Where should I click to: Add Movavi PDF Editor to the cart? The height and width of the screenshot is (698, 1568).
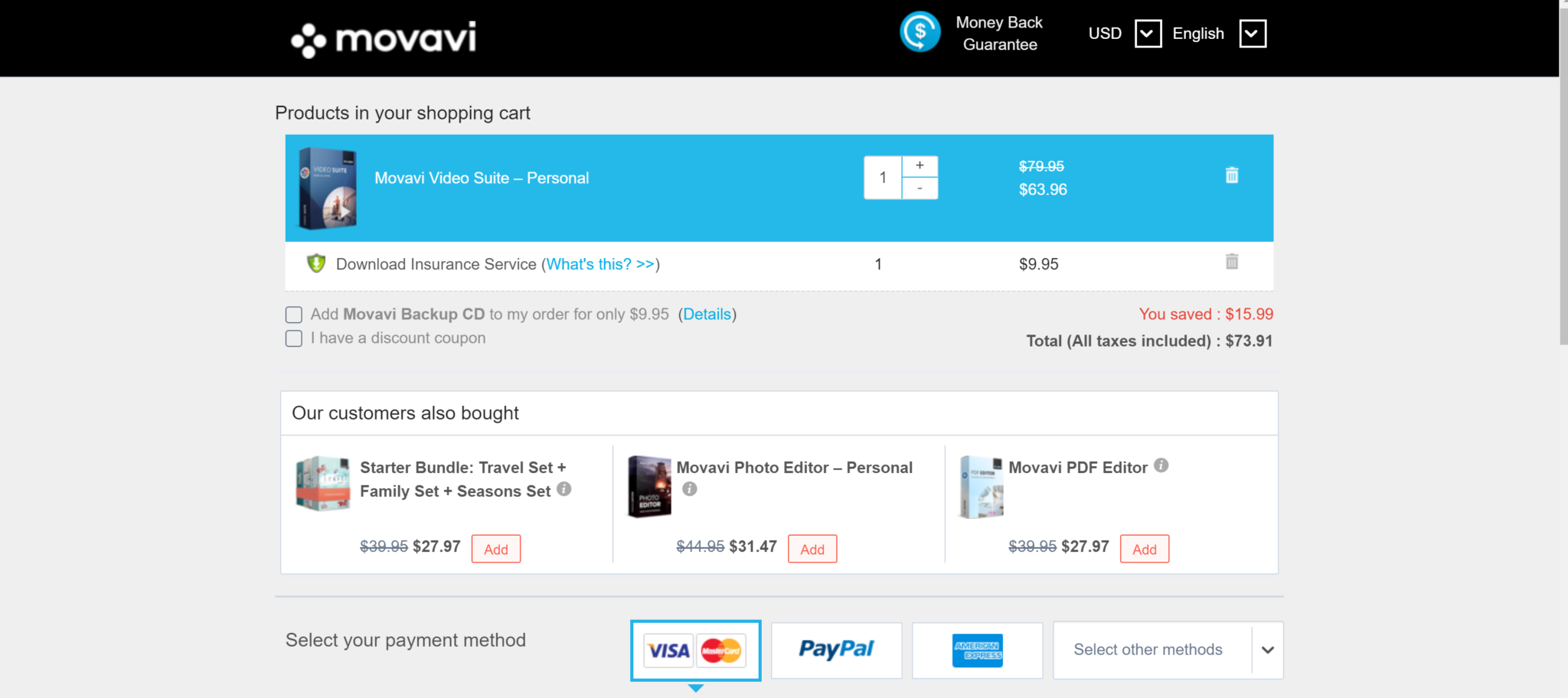(x=1145, y=549)
